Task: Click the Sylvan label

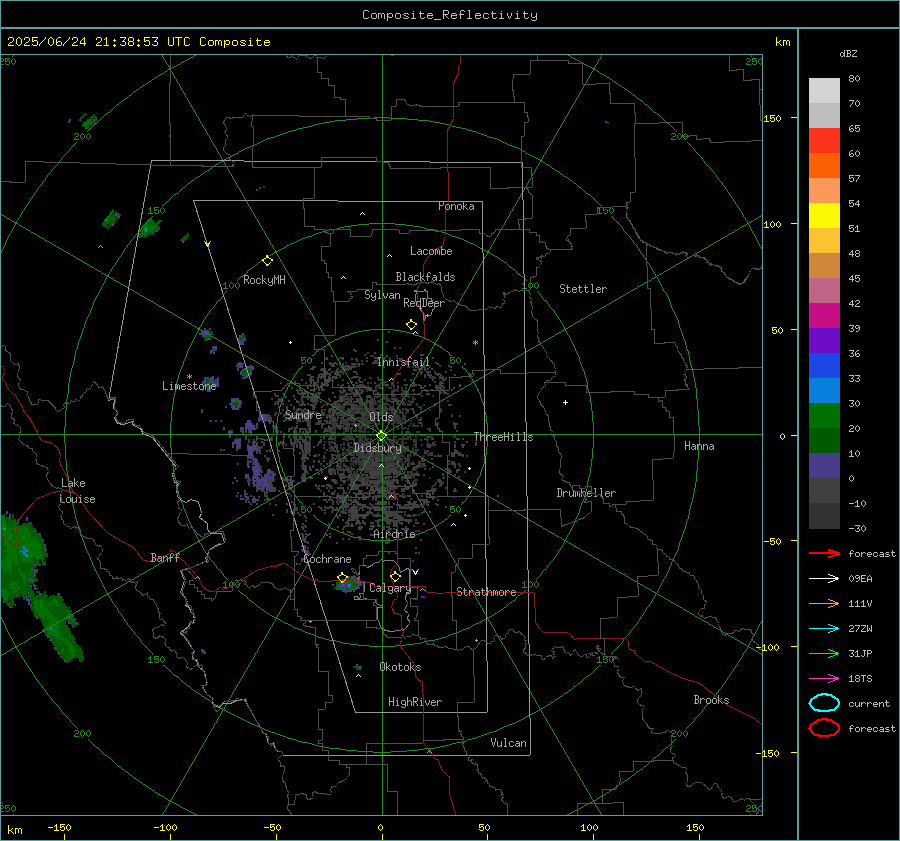Action: click(x=382, y=295)
